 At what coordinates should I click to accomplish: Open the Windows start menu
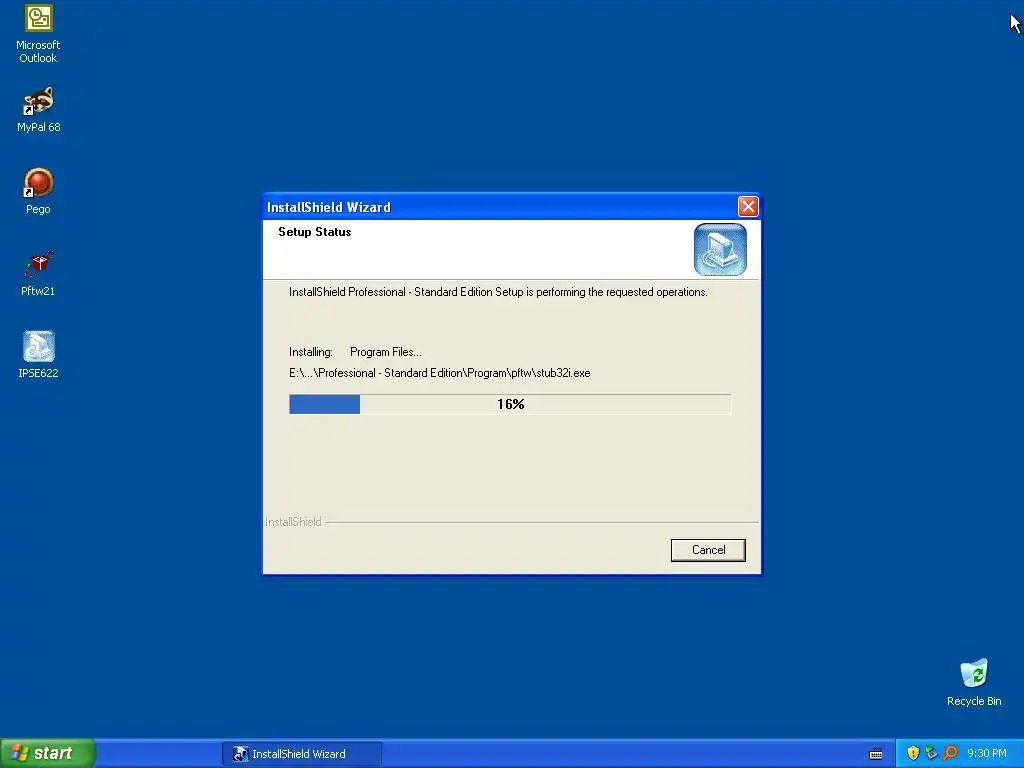coord(48,753)
